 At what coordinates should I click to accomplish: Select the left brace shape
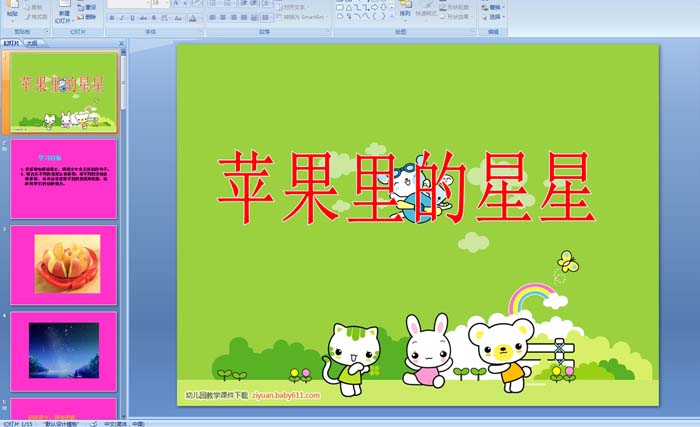point(375,17)
